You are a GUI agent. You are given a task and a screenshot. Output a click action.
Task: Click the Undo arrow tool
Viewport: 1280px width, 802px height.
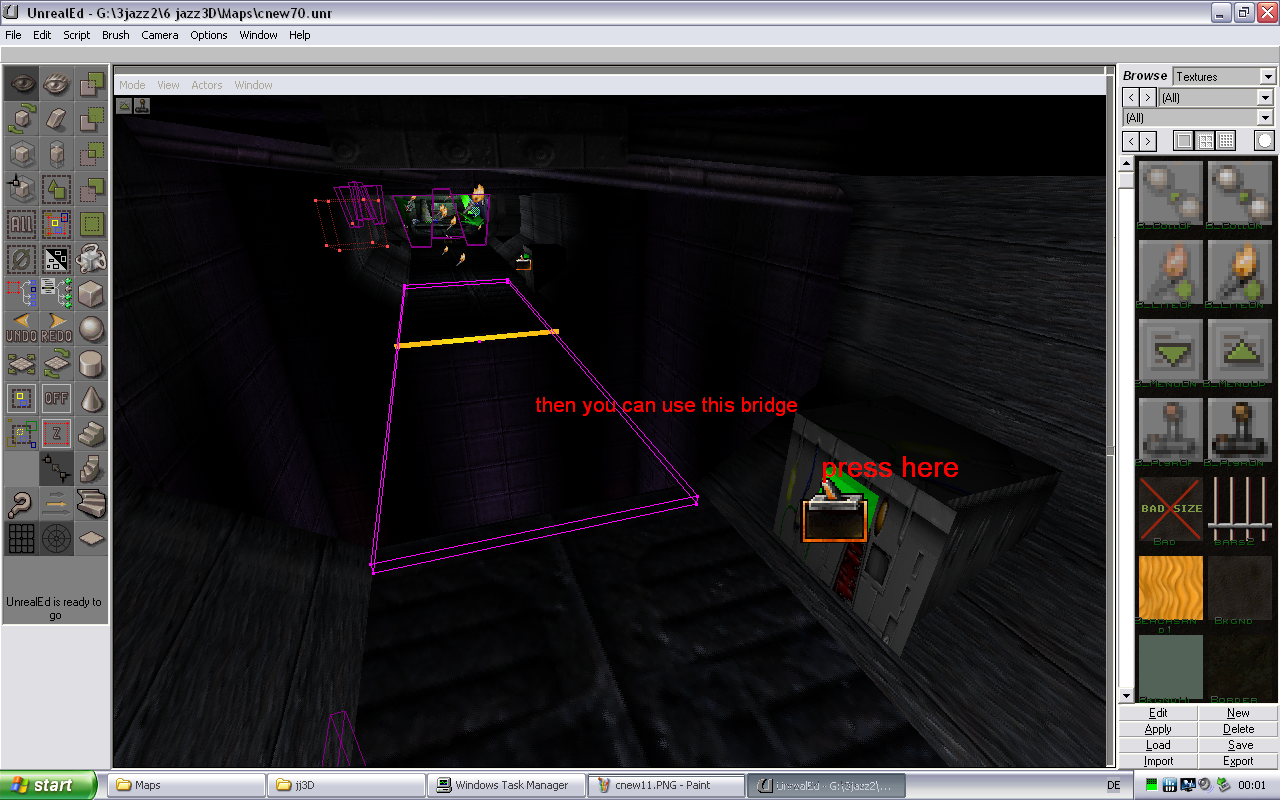click(x=22, y=328)
